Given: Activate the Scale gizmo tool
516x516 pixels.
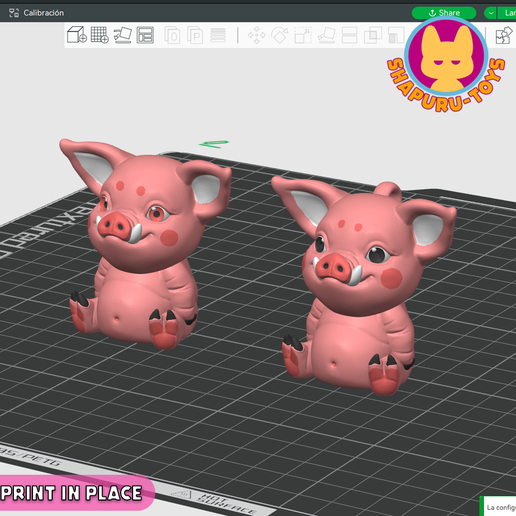Looking at the screenshot, I should (303, 35).
